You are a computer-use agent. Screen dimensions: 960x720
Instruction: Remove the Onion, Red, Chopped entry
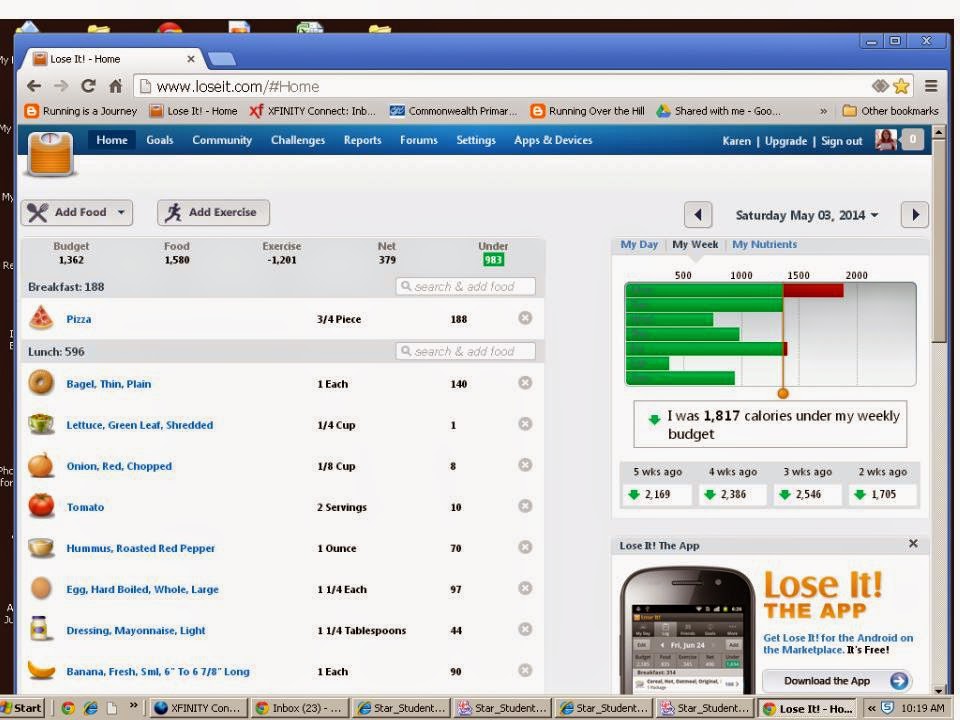coord(525,465)
